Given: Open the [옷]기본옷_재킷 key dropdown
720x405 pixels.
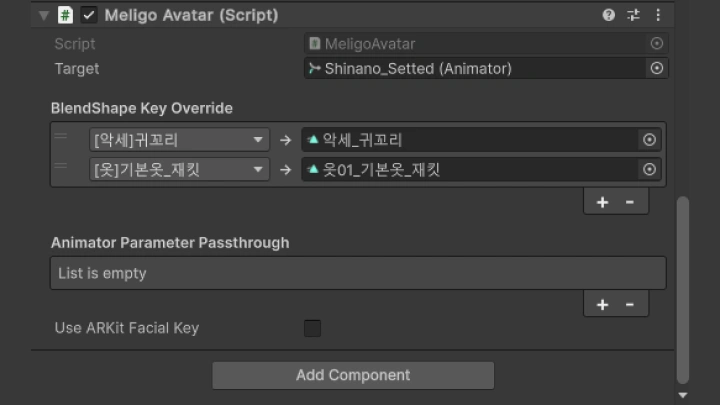Looking at the screenshot, I should [177, 170].
